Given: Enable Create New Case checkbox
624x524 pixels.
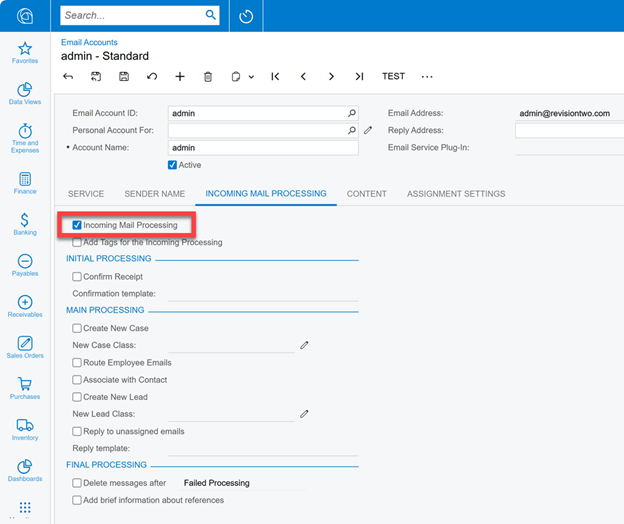Looking at the screenshot, I should (77, 328).
